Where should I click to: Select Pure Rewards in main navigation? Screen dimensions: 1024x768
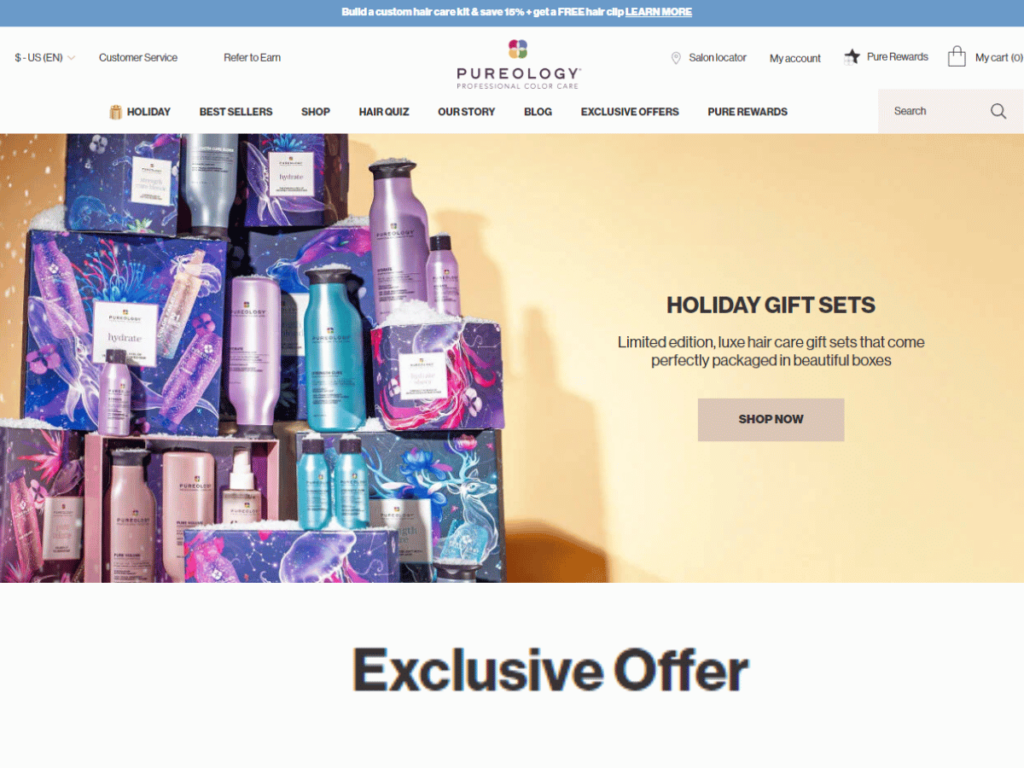pyautogui.click(x=748, y=112)
